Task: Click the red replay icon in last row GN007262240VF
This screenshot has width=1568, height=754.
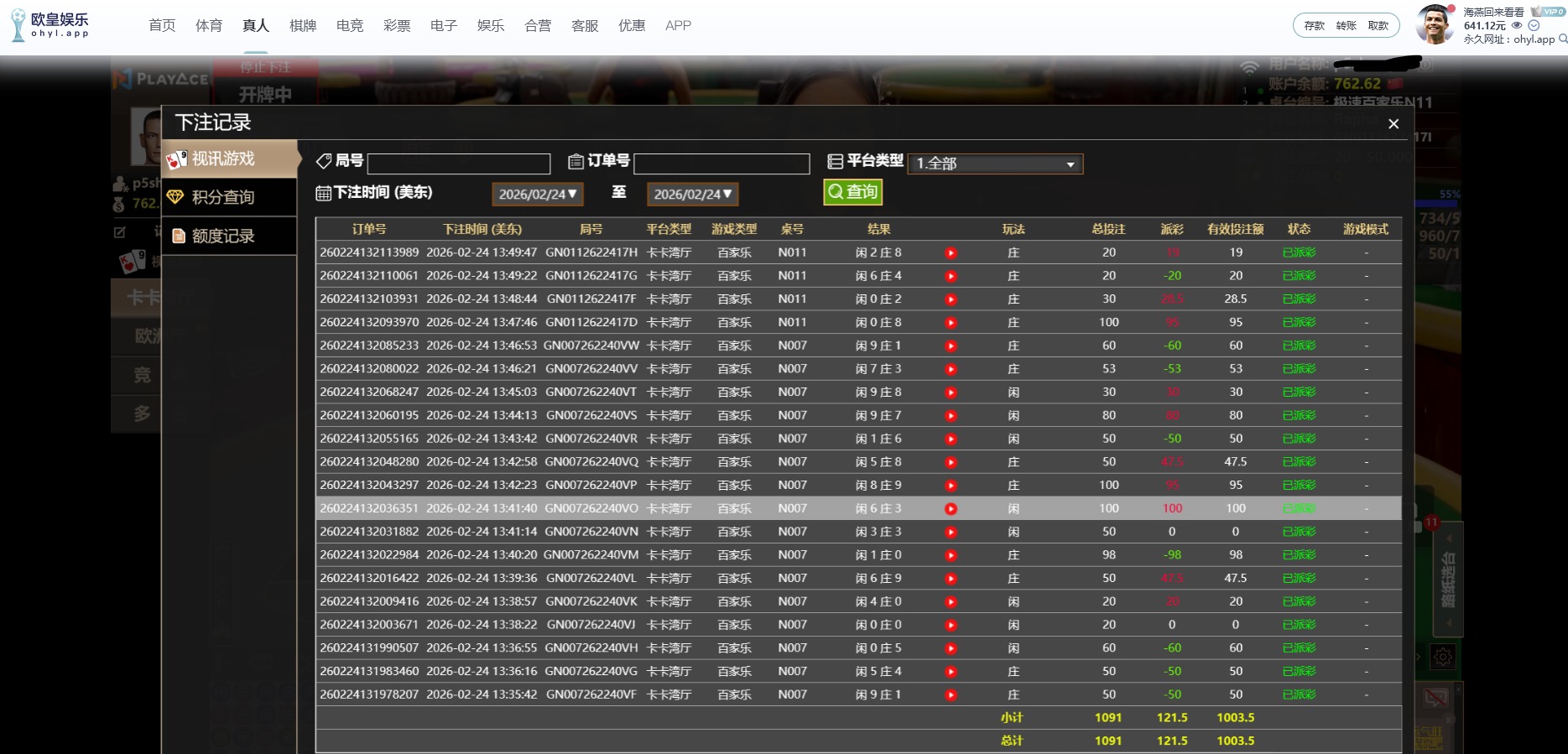Action: (x=951, y=695)
